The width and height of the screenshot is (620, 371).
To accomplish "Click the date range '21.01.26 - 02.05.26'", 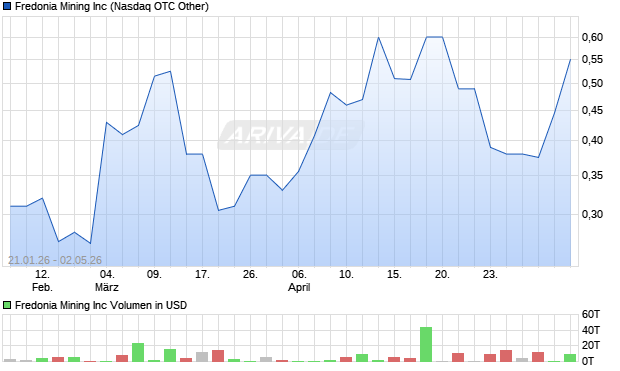I will [55, 260].
